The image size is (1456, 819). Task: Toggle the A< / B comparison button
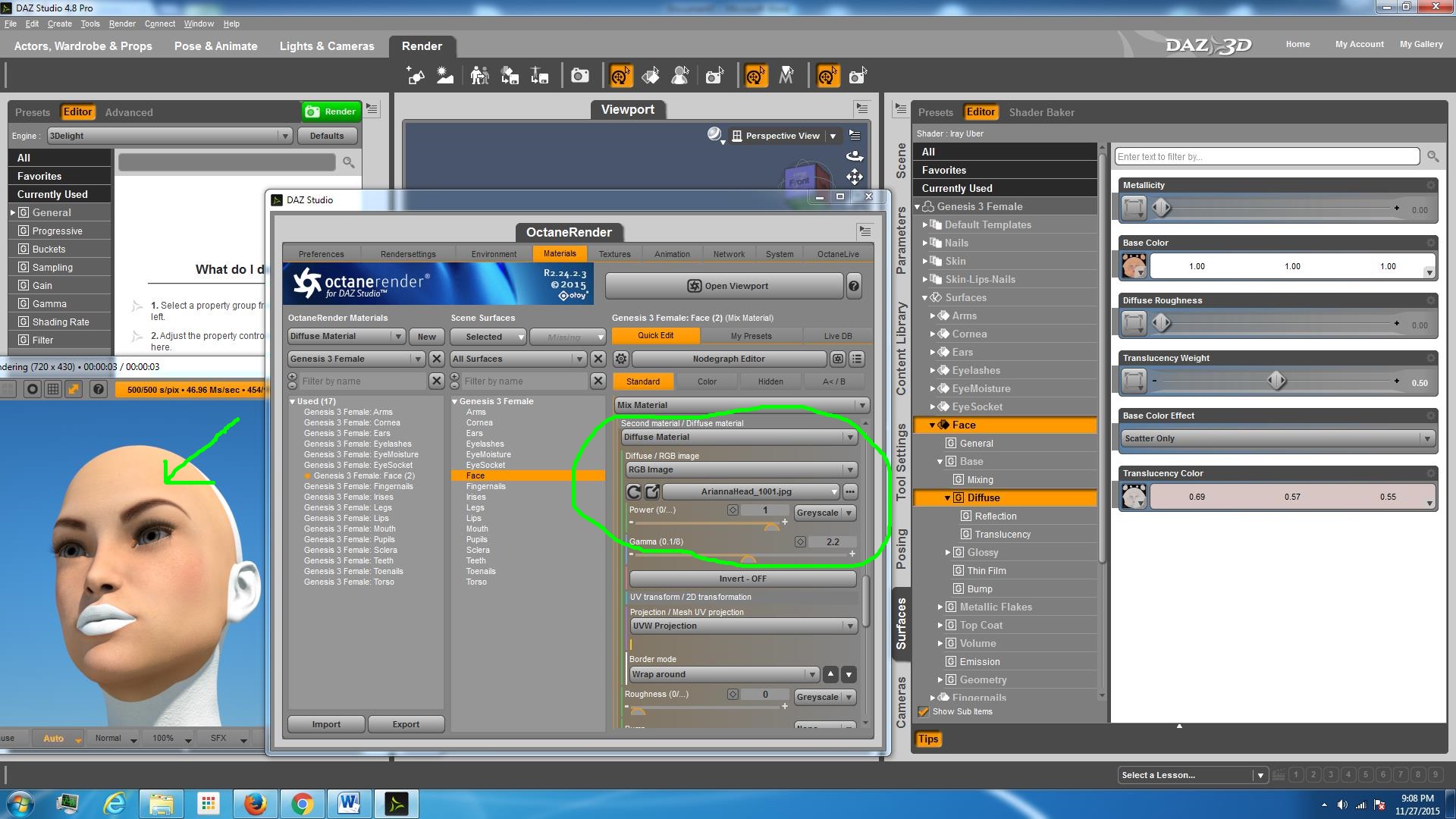click(x=834, y=381)
